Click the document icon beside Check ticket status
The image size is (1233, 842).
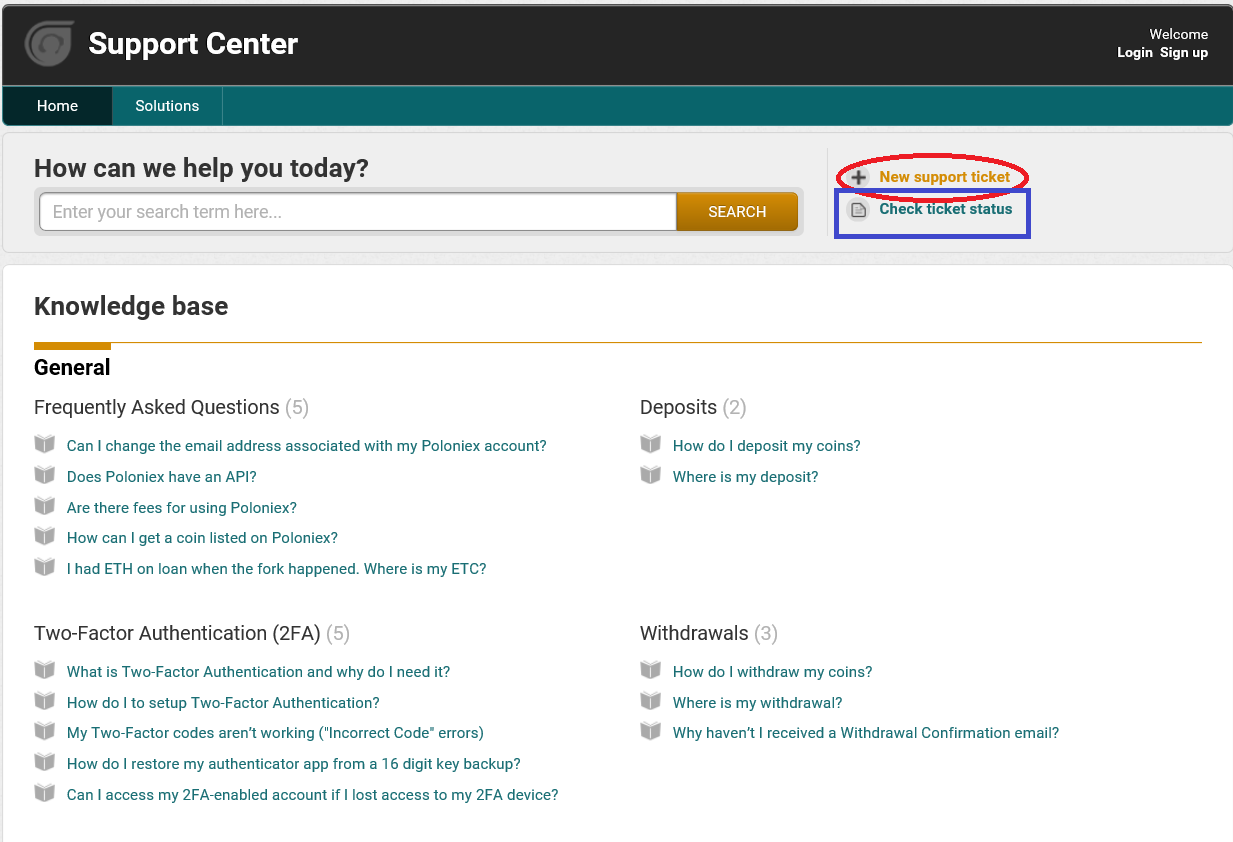(858, 210)
